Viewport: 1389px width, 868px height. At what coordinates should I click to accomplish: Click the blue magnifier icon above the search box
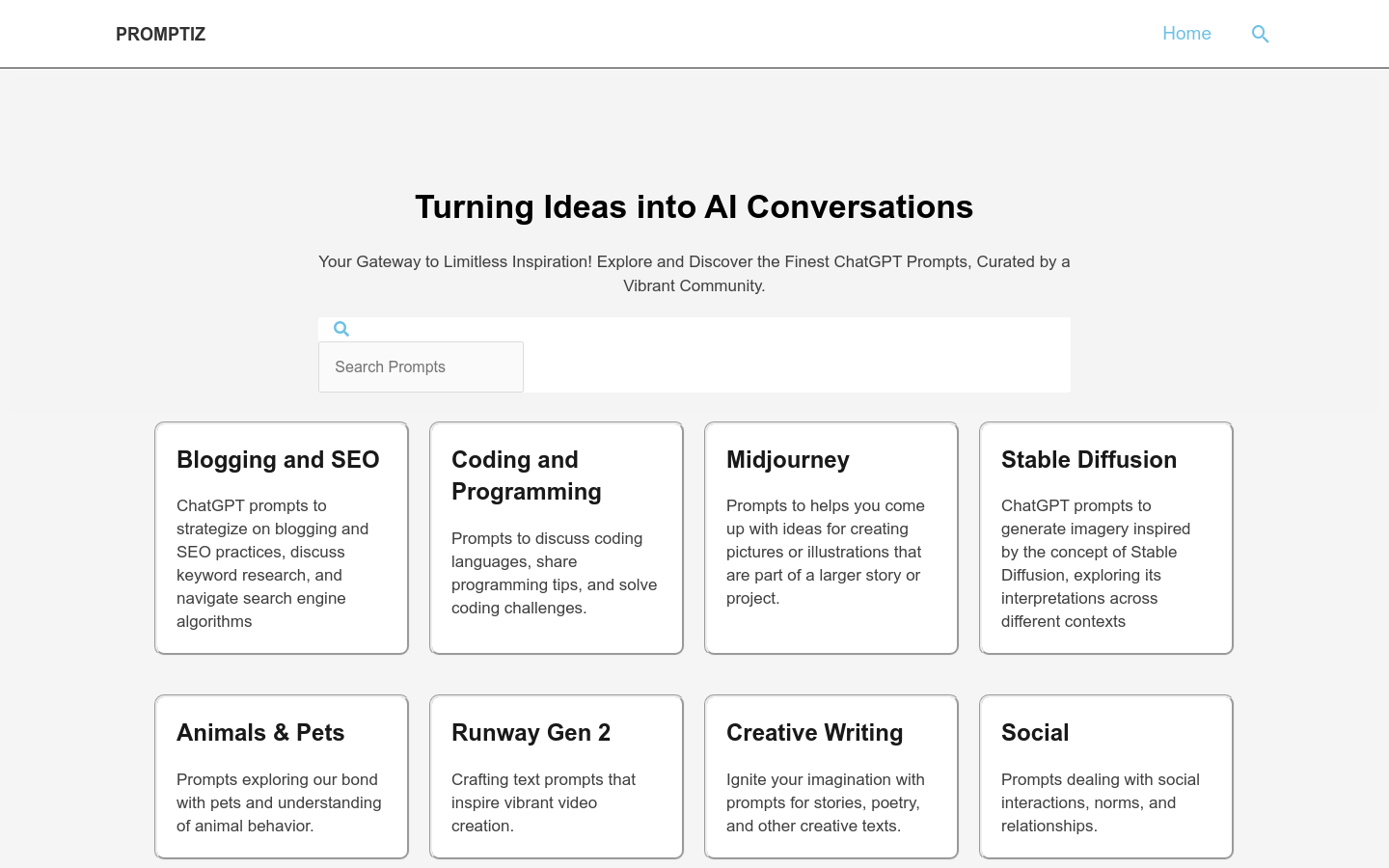341,329
